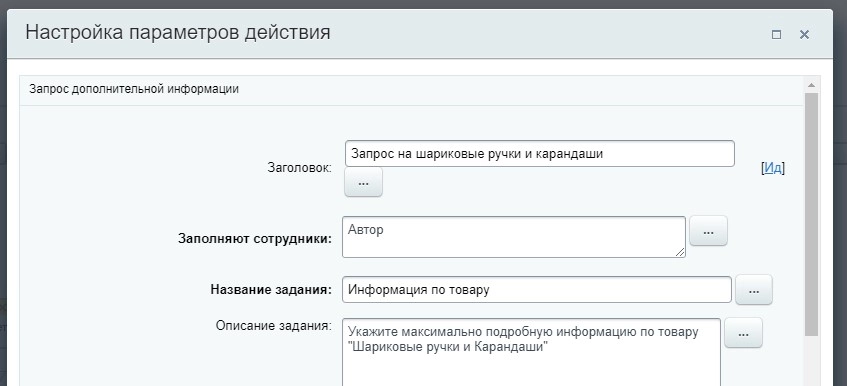Click the Название задания label
The image size is (847, 386).
(271, 289)
